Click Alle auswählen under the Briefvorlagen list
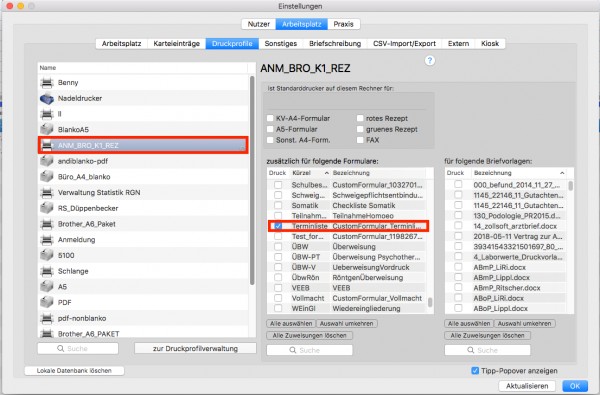 click(x=469, y=323)
